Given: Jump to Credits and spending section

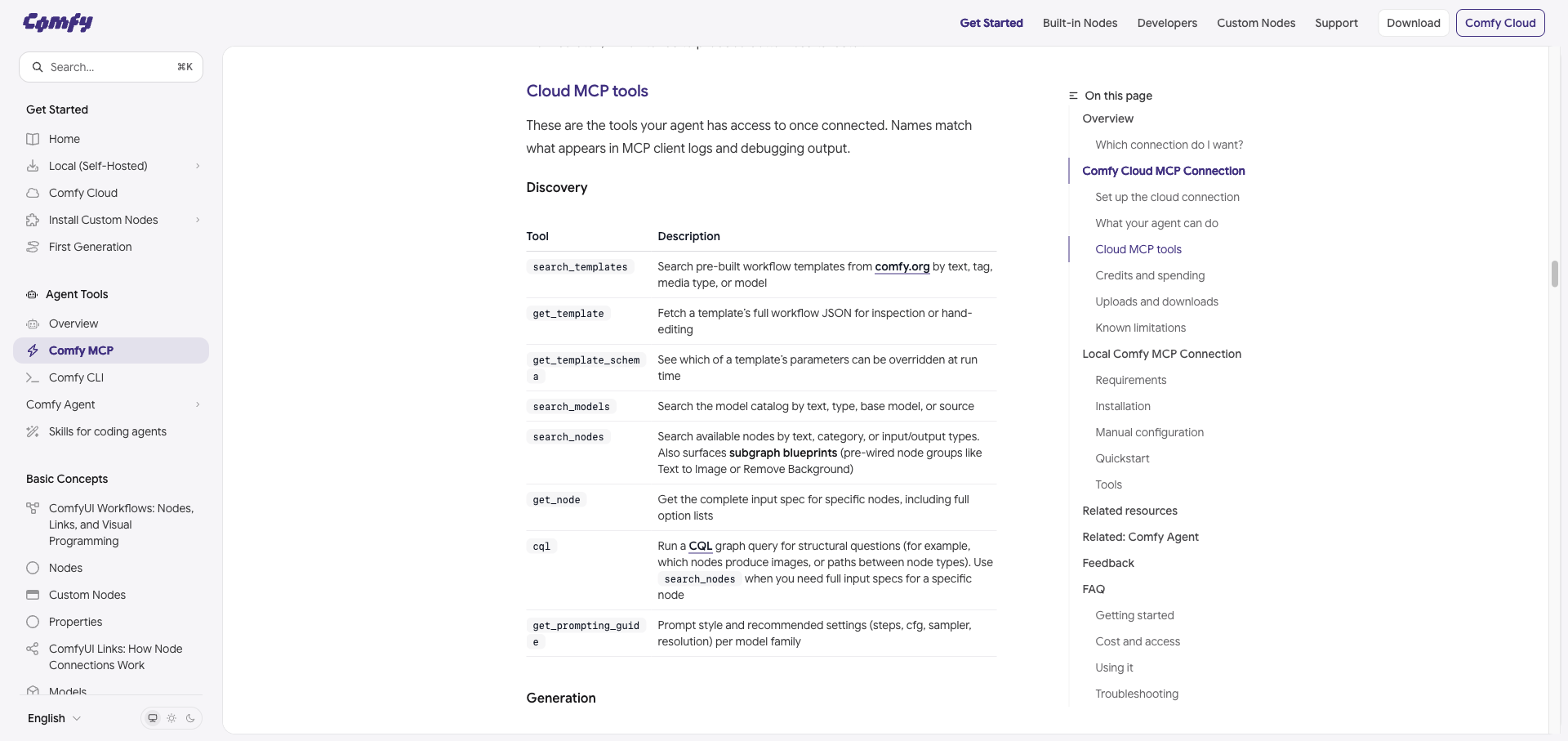Looking at the screenshot, I should (x=1150, y=275).
